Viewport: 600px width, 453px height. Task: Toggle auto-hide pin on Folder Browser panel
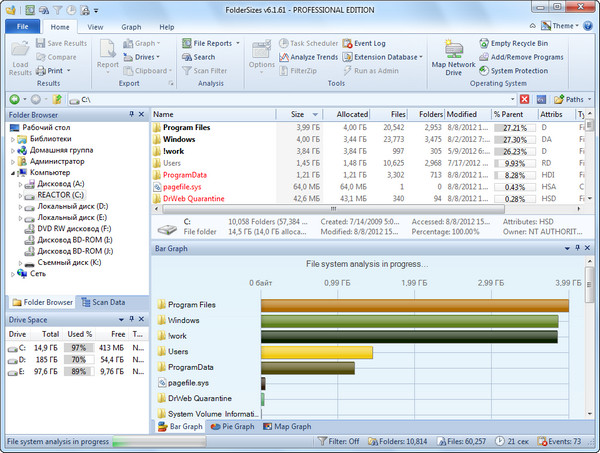pyautogui.click(x=131, y=115)
